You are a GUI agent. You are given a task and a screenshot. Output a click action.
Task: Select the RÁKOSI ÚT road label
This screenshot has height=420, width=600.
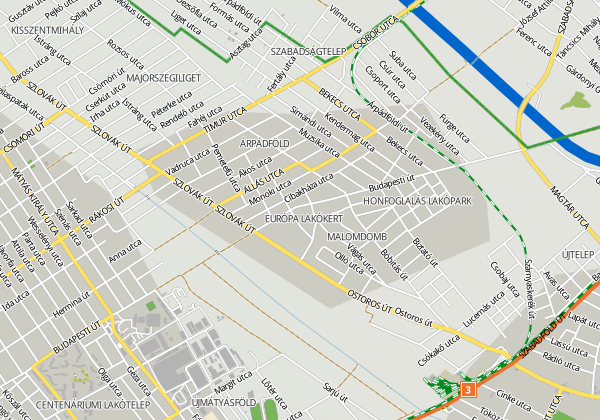click(x=106, y=210)
